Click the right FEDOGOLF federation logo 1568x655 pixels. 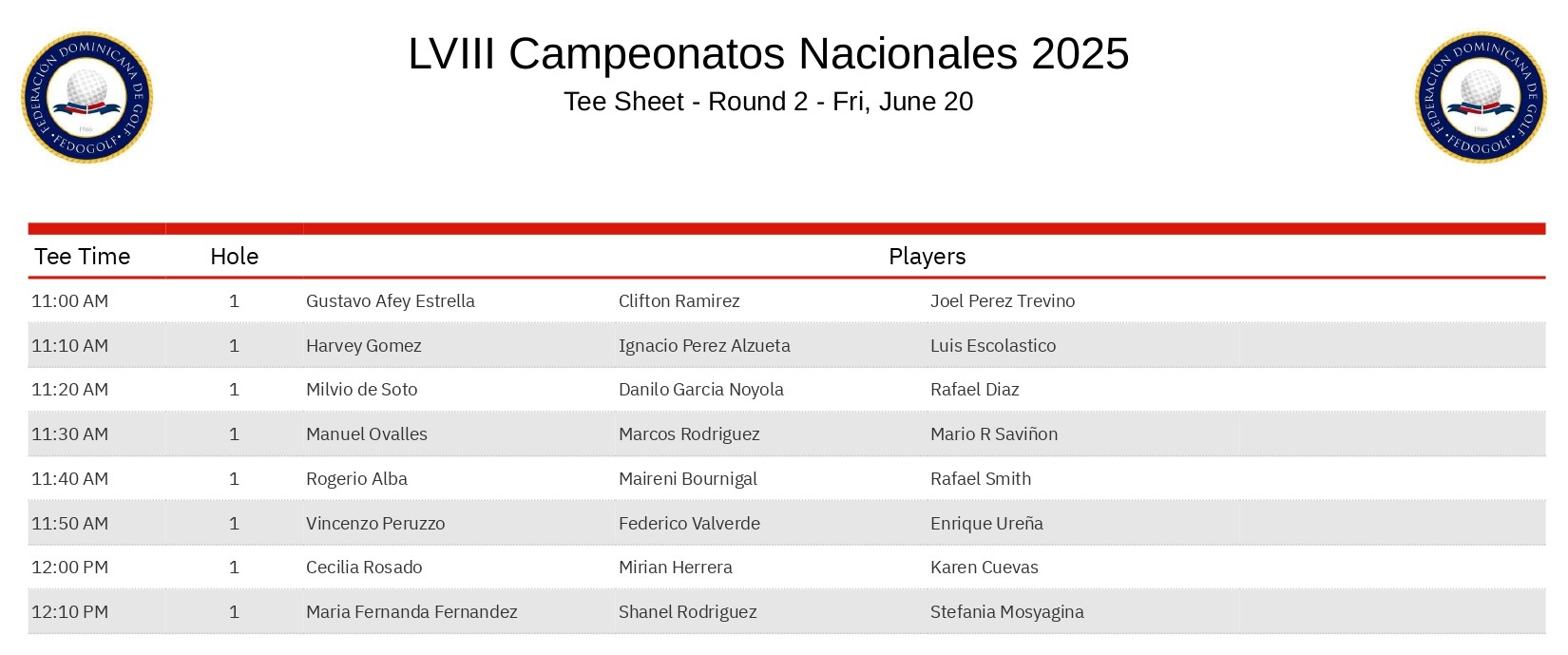1481,97
